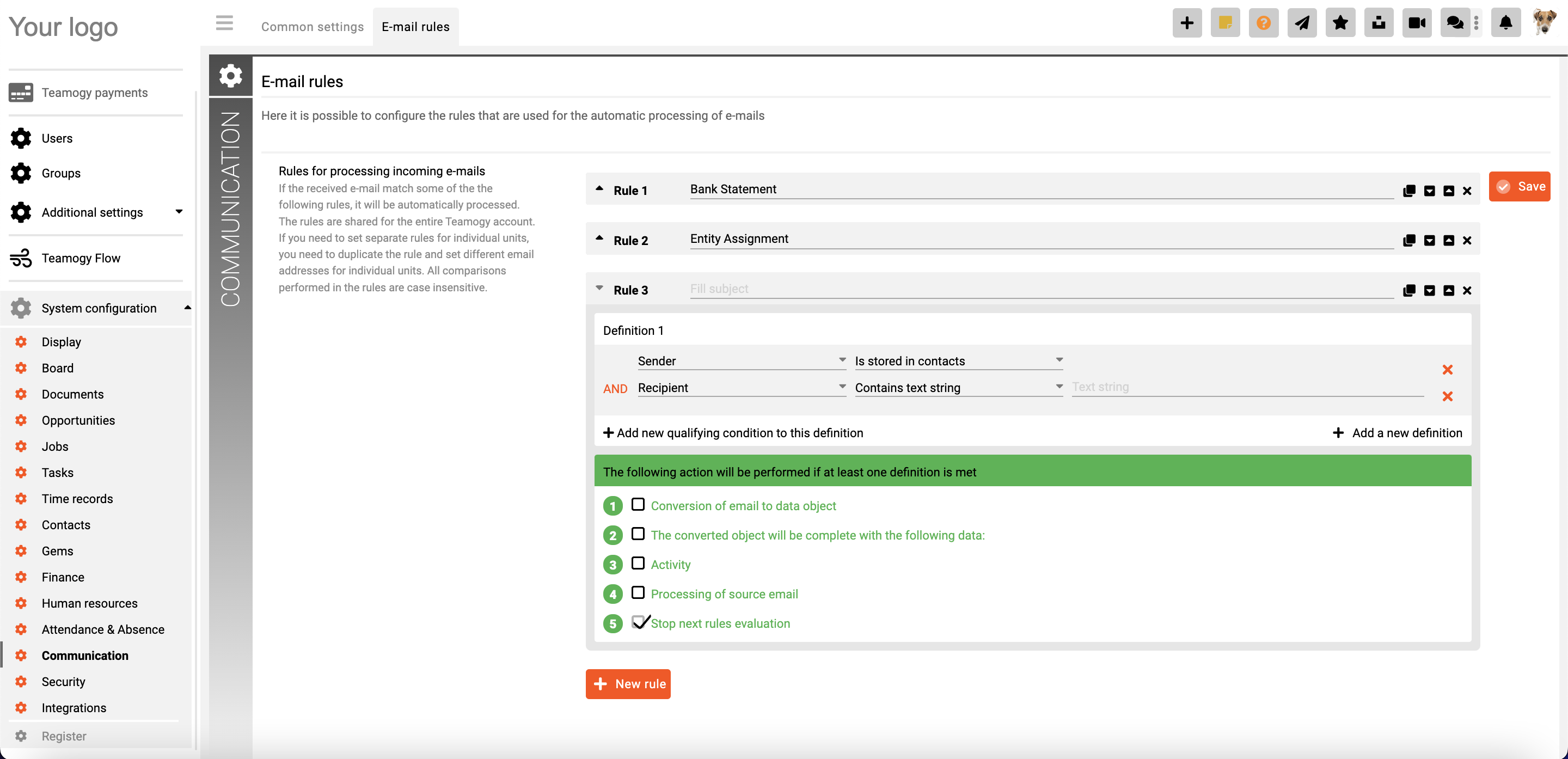1568x759 pixels.
Task: Delete Rule 3 with X icon
Action: pyautogui.click(x=1466, y=290)
